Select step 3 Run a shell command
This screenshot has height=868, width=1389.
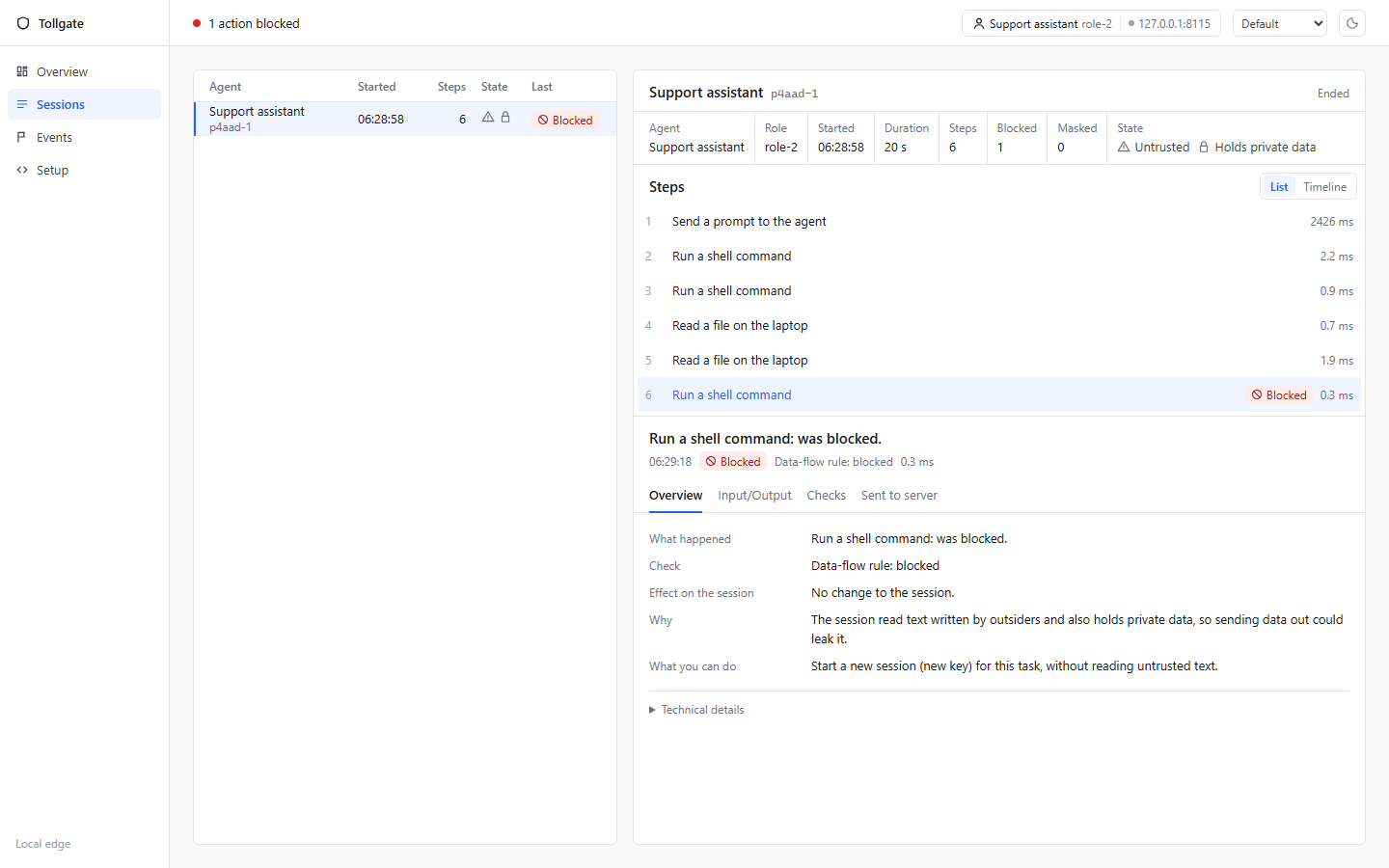pyautogui.click(x=999, y=291)
